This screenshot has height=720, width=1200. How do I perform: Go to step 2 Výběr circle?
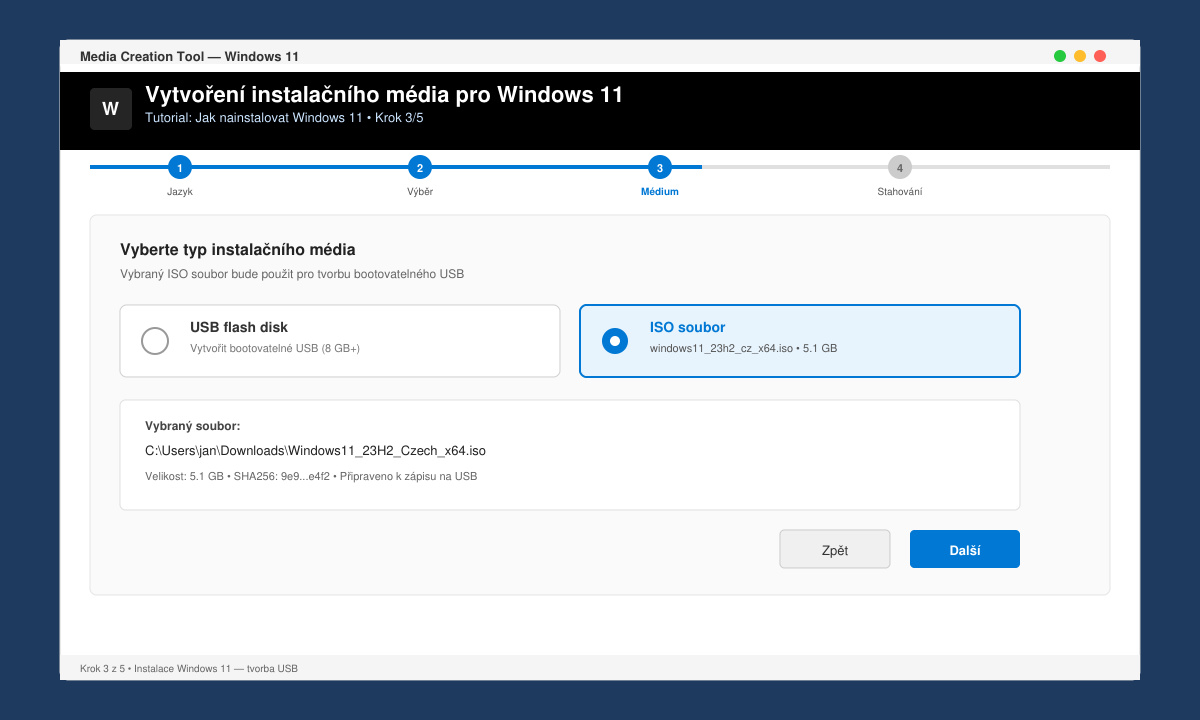420,167
